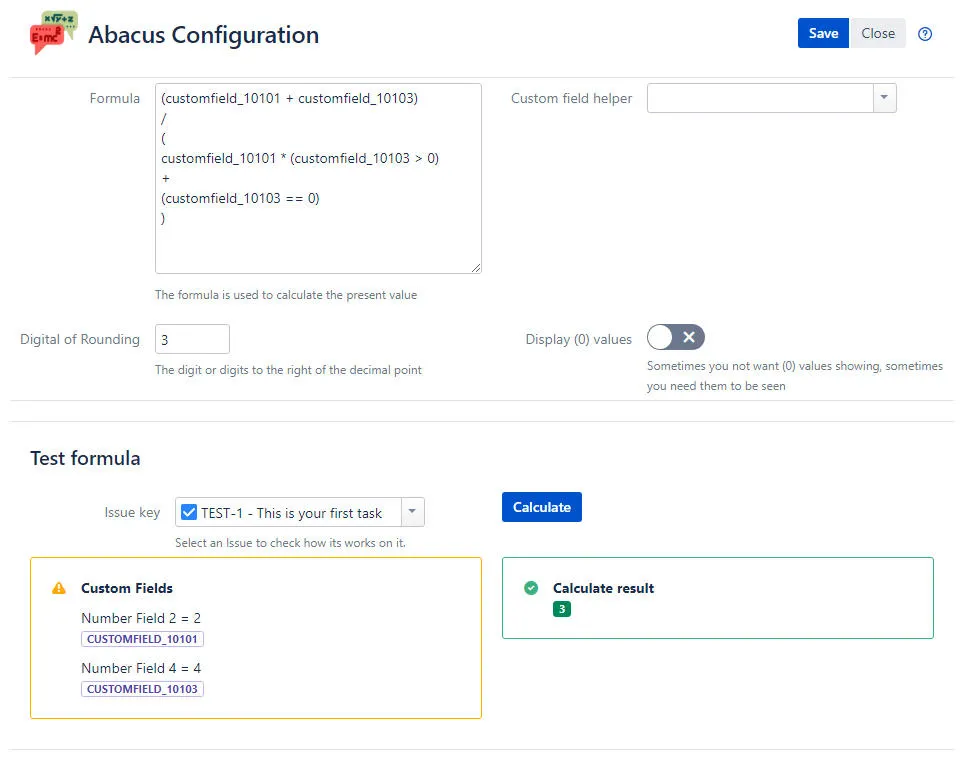Toggle the Display (0) values switch
The width and height of the screenshot is (964, 760).
pos(676,337)
